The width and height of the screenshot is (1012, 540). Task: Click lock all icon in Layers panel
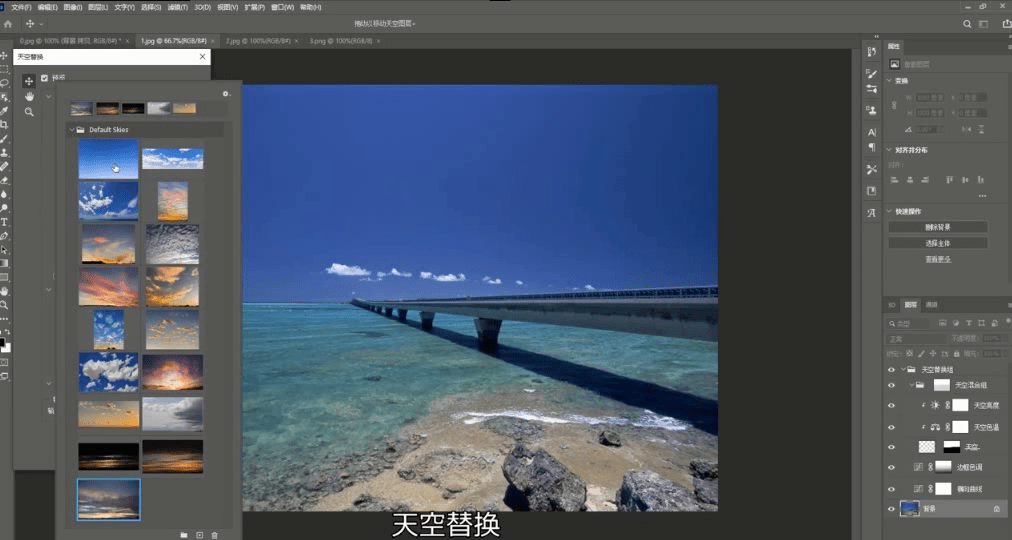coord(957,354)
